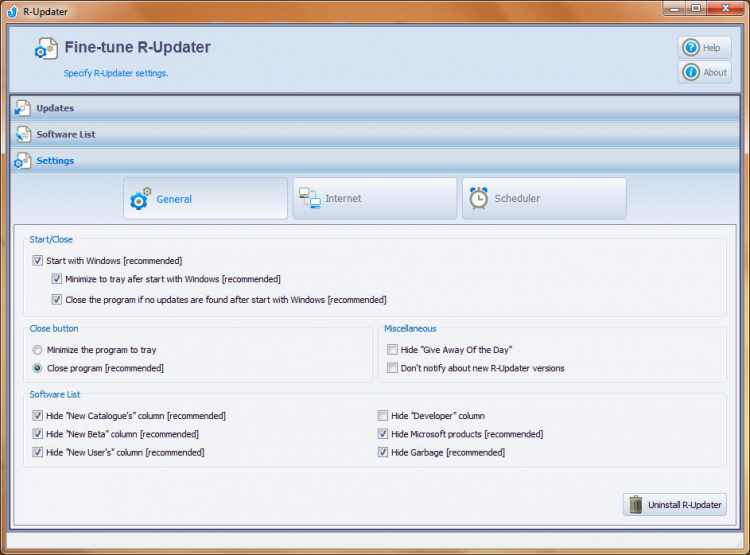Enable Don't notify about new R-Updater versions

[x=392, y=368]
